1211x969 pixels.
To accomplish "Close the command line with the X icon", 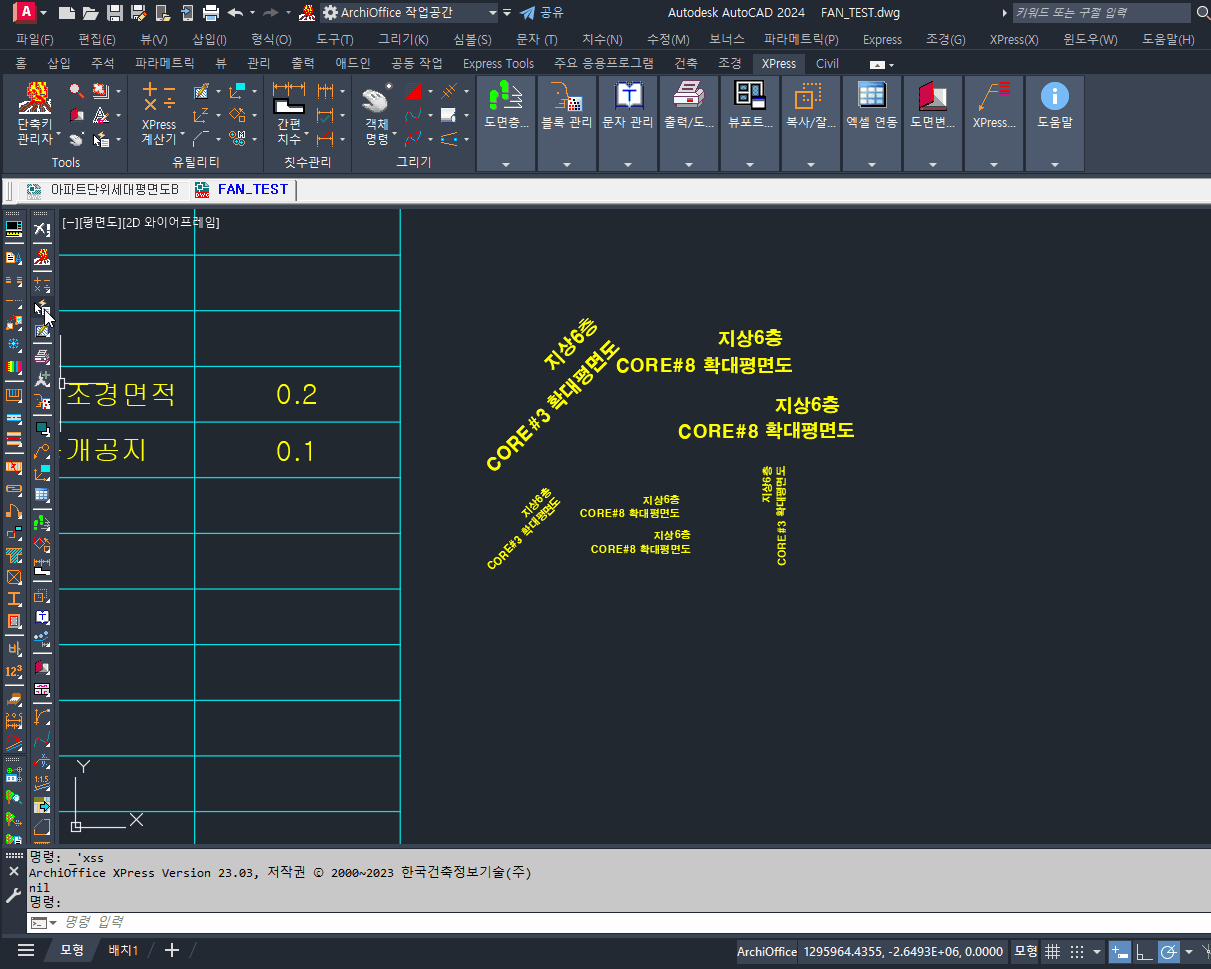I will pos(14,871).
